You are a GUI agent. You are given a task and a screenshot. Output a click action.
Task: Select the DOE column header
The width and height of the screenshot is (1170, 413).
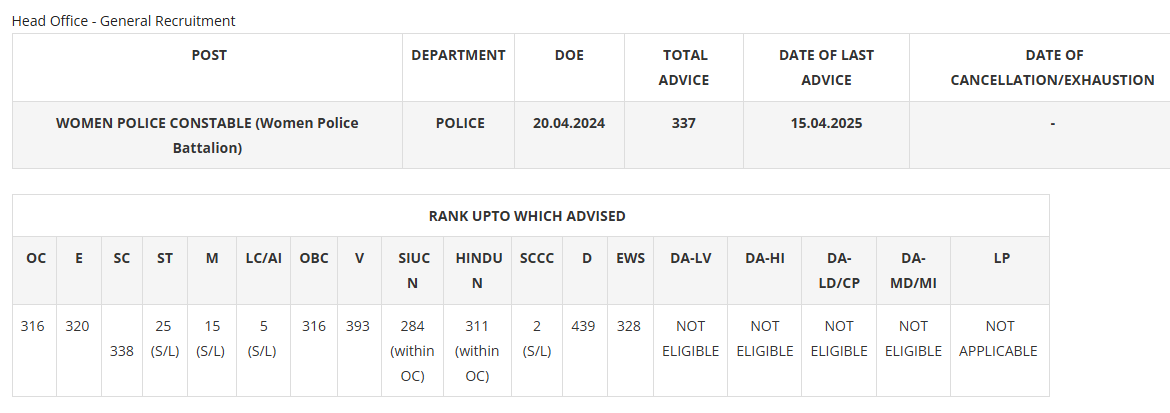569,56
